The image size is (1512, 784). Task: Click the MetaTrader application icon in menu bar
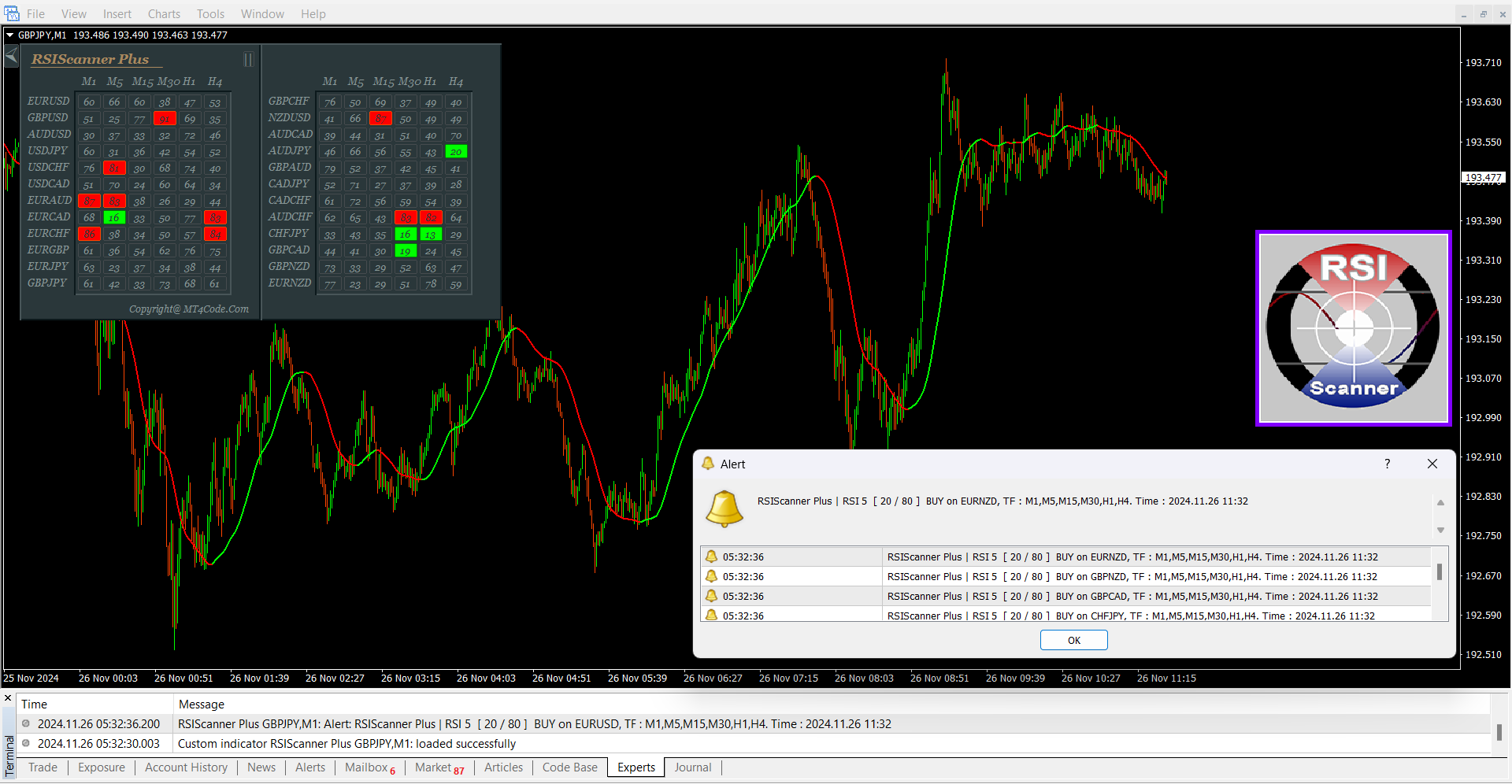tap(12, 13)
